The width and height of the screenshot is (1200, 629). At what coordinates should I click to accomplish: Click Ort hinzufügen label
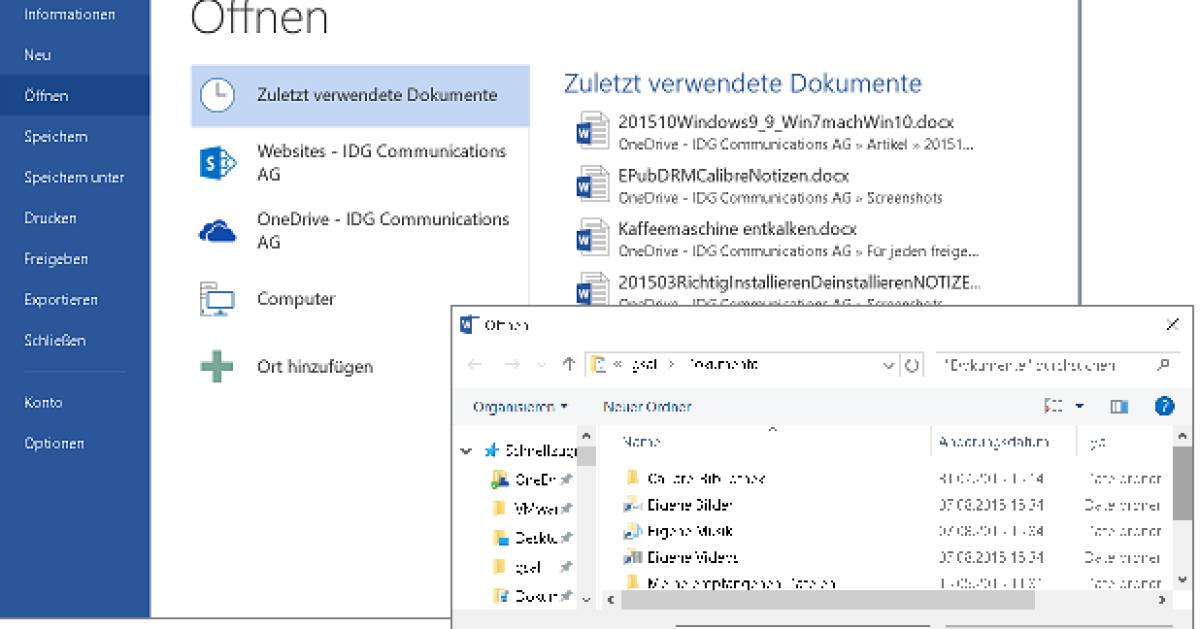pos(315,367)
